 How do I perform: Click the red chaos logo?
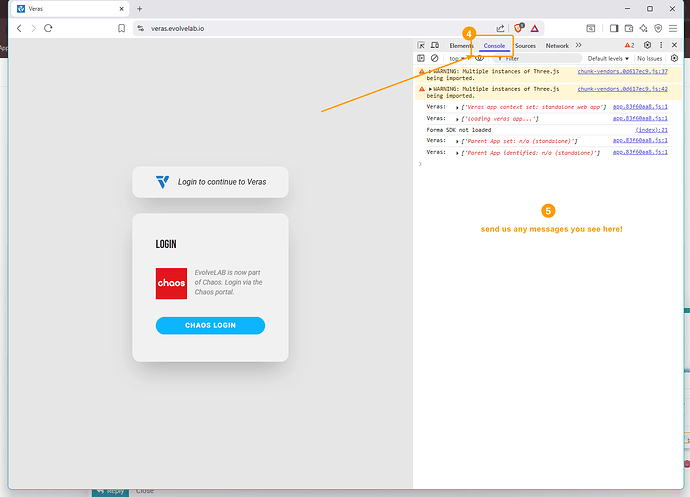coord(171,283)
